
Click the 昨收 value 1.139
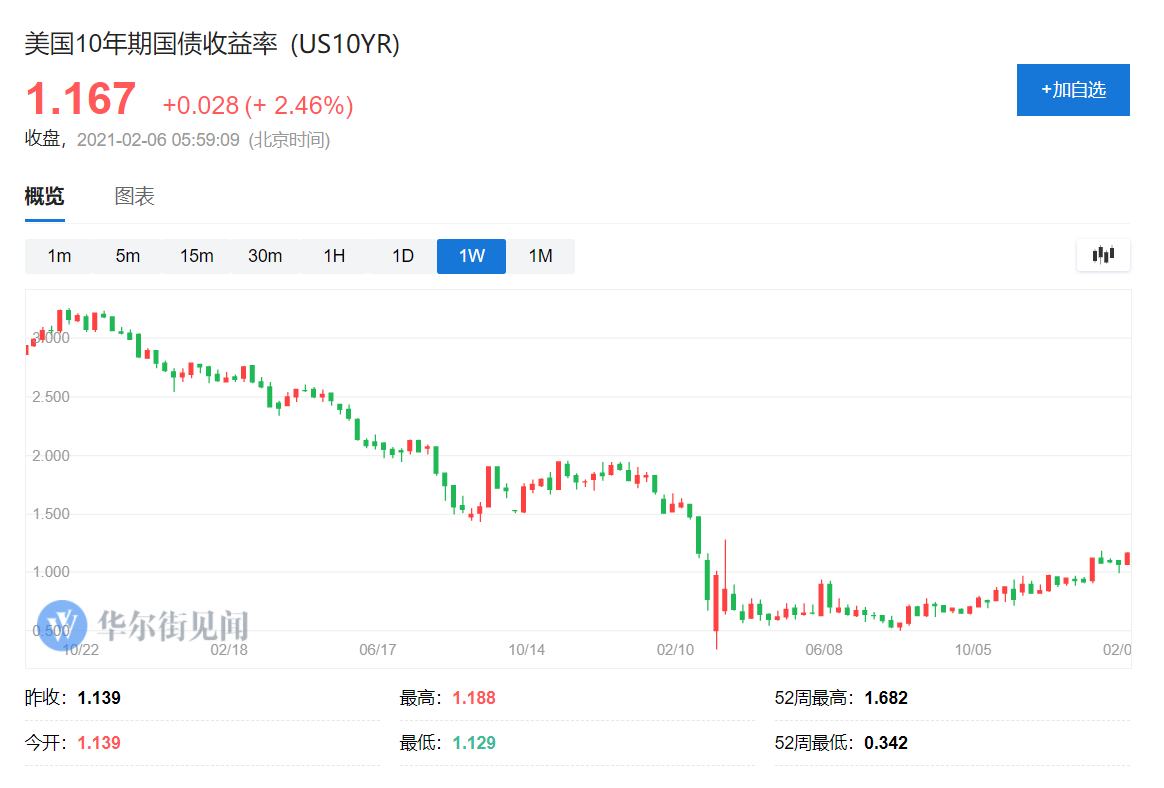point(101,697)
